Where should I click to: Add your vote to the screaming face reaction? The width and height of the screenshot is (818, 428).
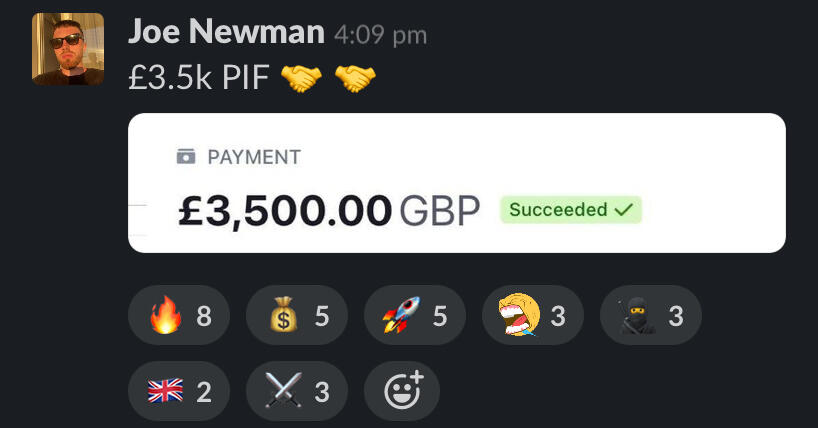click(x=533, y=315)
